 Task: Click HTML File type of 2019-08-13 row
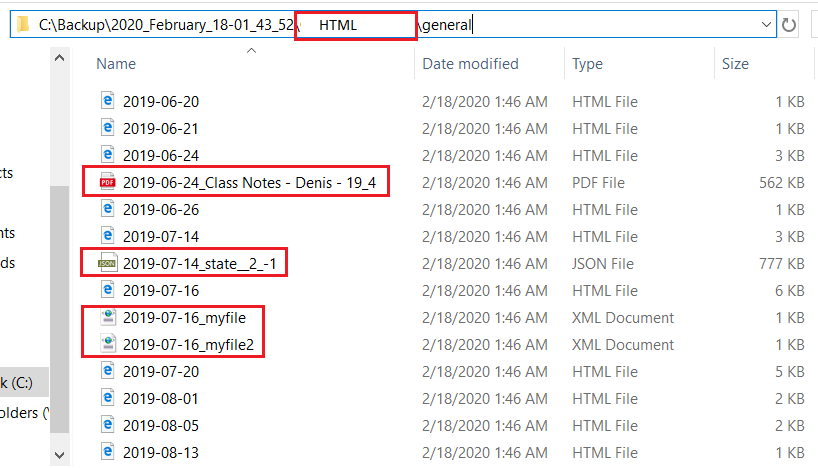coord(605,453)
